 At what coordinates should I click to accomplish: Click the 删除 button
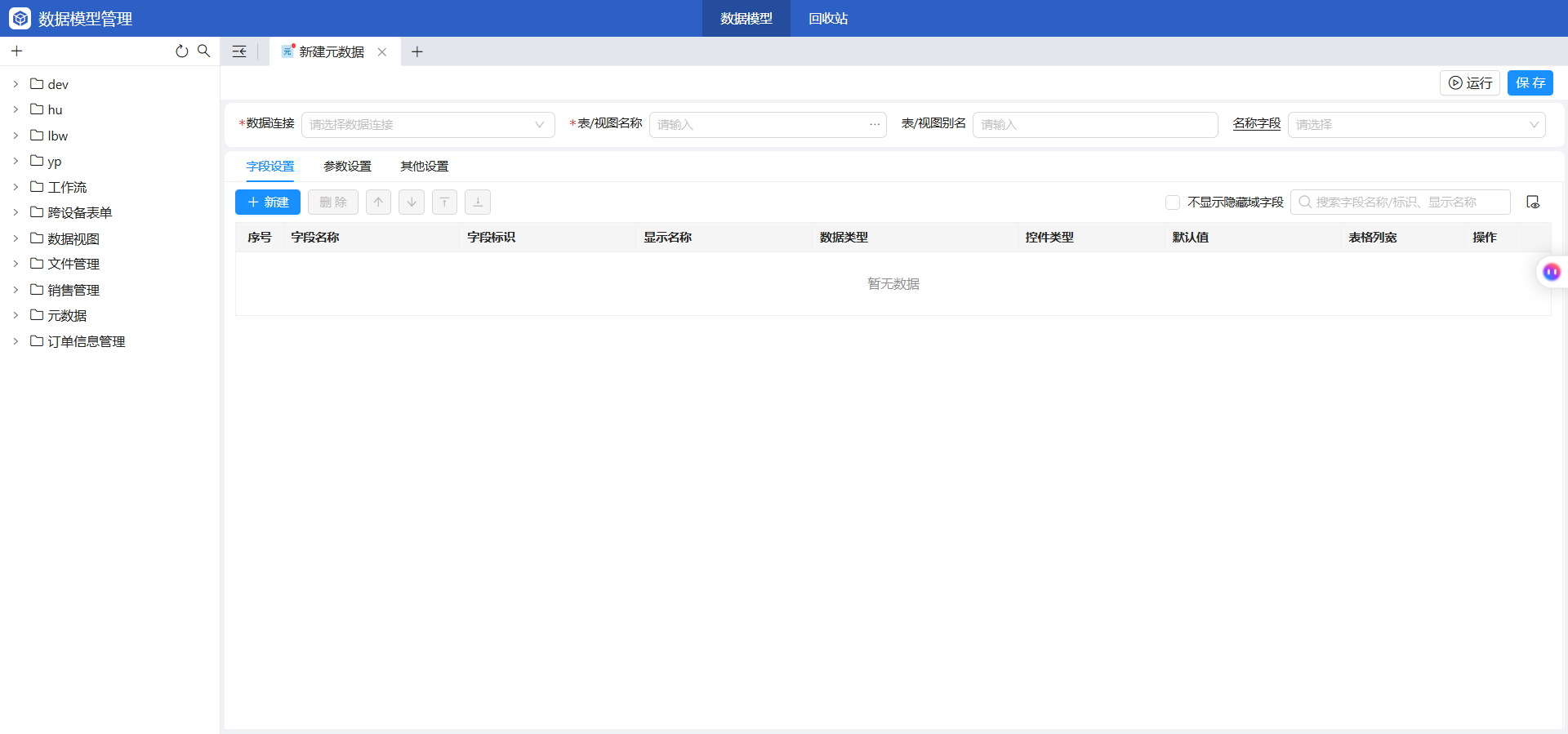[333, 202]
